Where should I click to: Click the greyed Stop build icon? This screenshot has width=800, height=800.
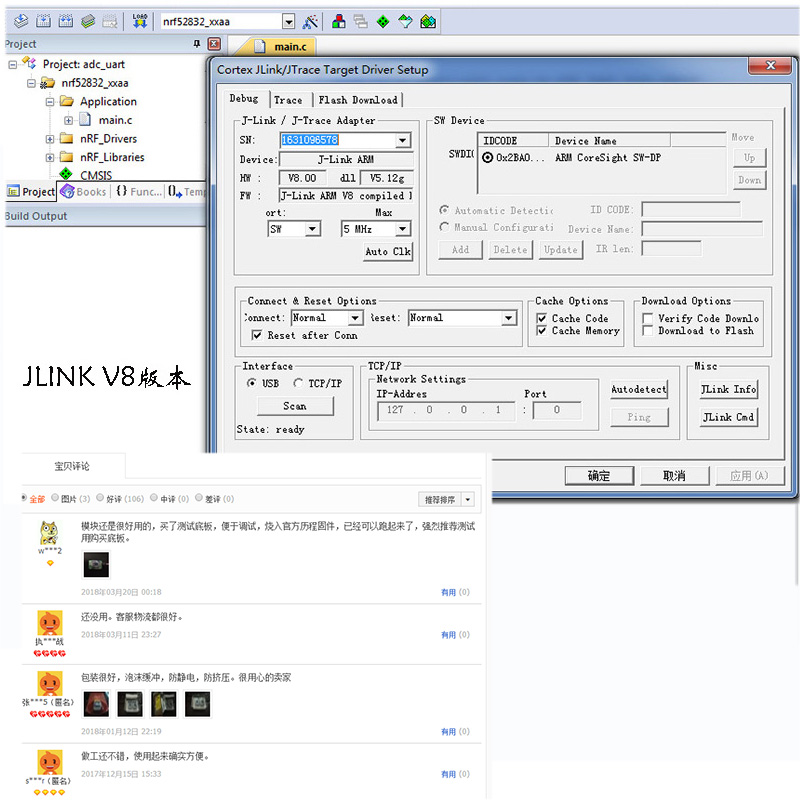click(110, 21)
